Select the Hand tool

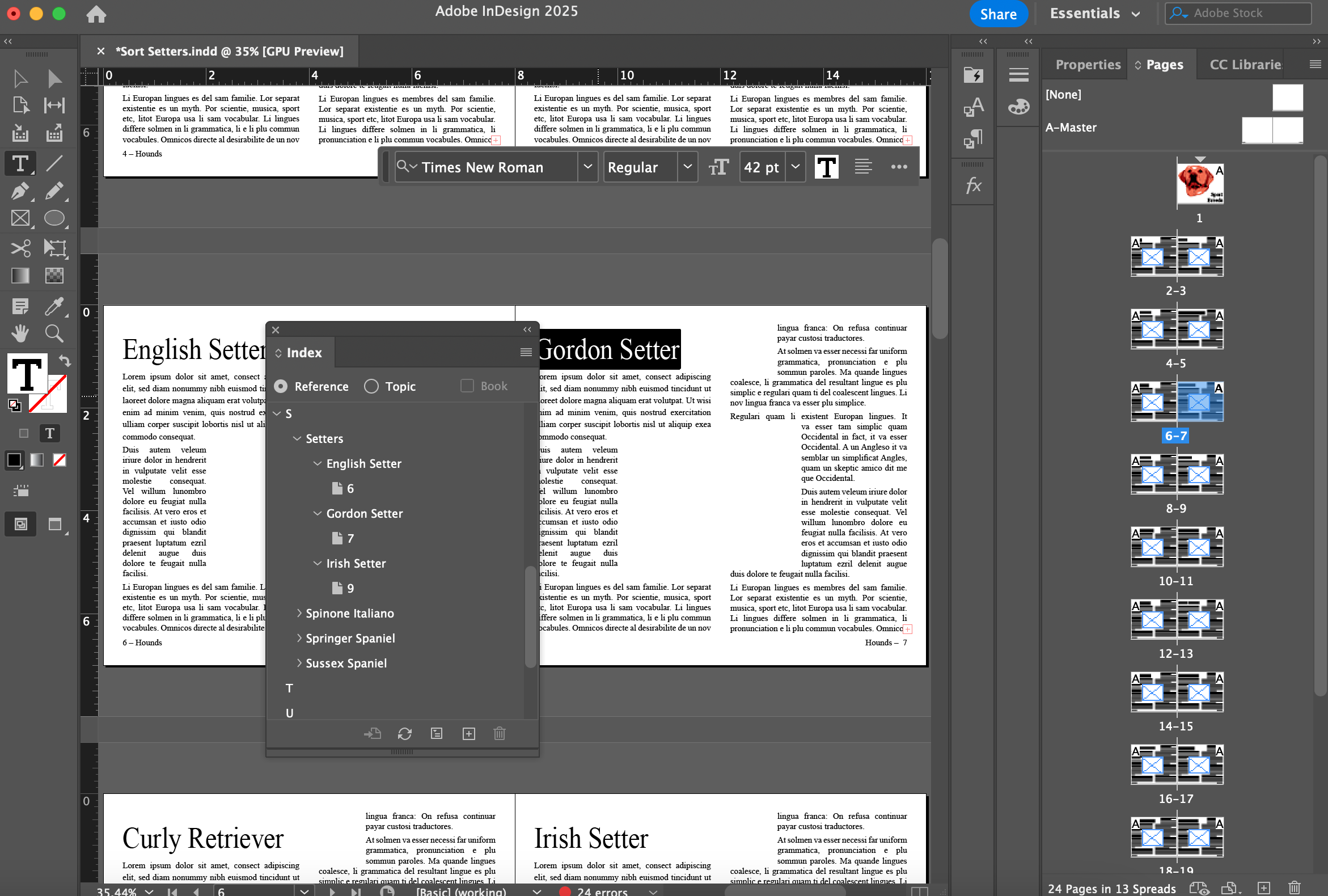20,333
